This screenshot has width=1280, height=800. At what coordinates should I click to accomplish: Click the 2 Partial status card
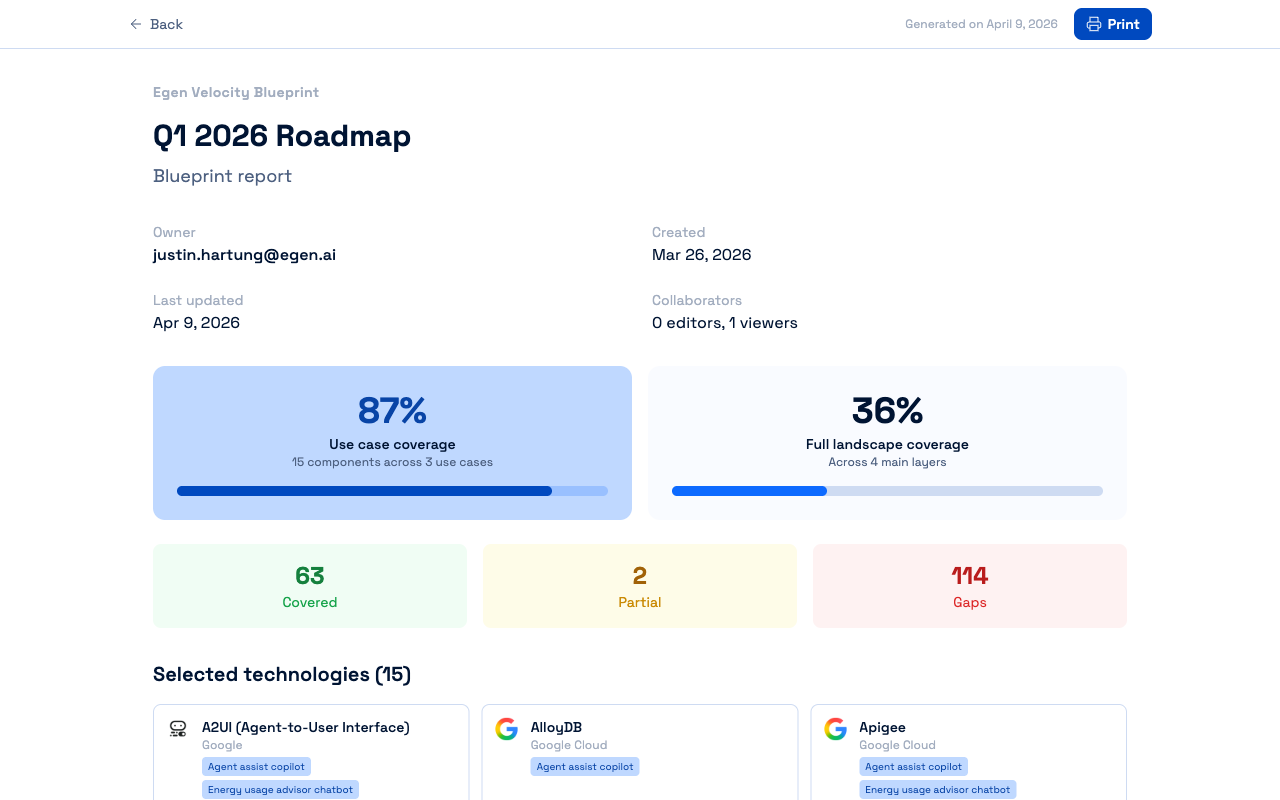click(x=640, y=586)
